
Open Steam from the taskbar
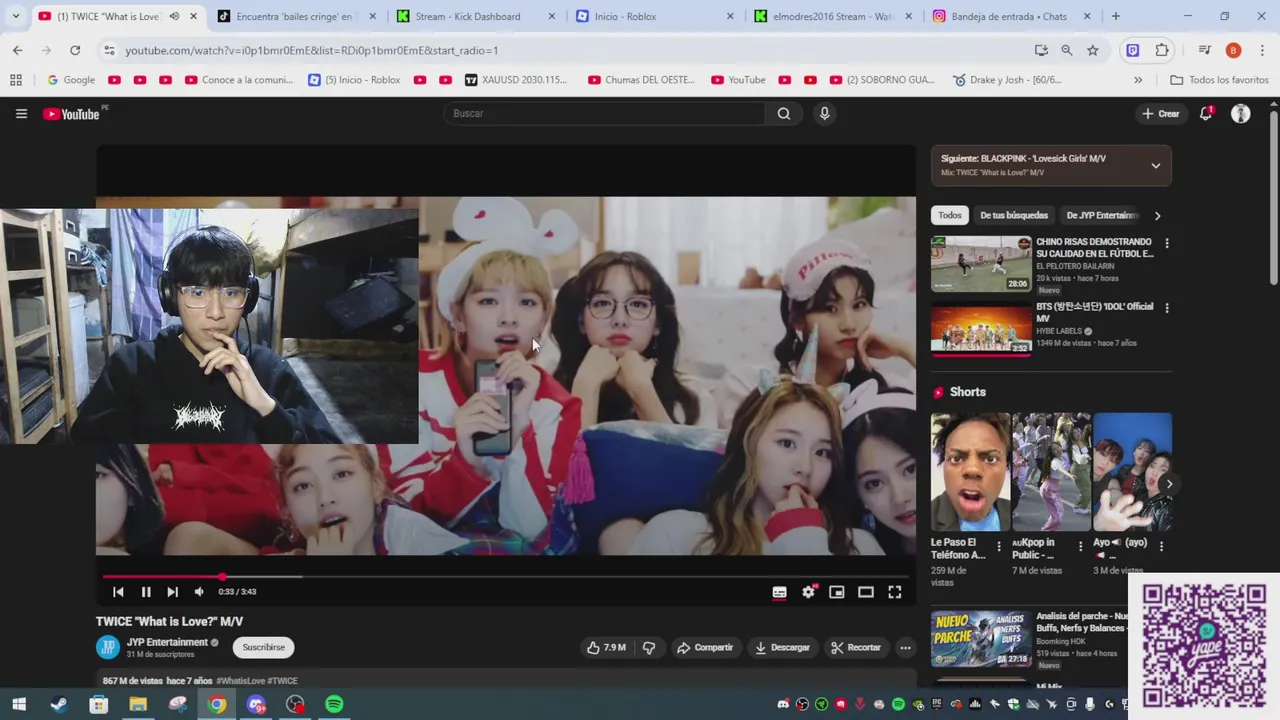[59, 705]
